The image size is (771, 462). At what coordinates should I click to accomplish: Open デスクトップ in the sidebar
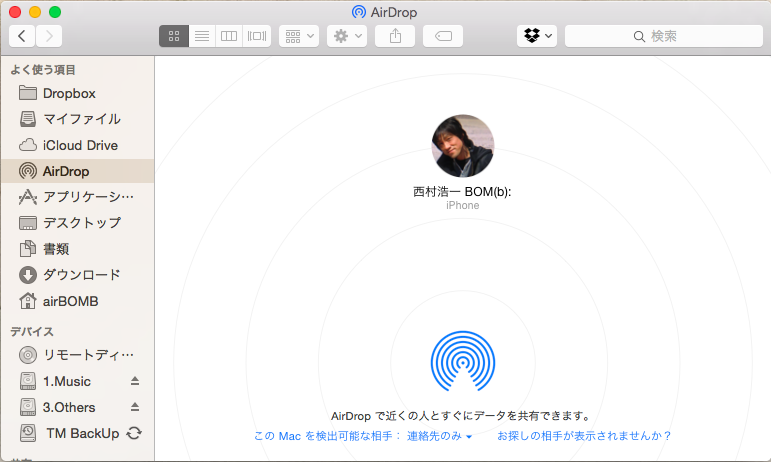pos(78,223)
